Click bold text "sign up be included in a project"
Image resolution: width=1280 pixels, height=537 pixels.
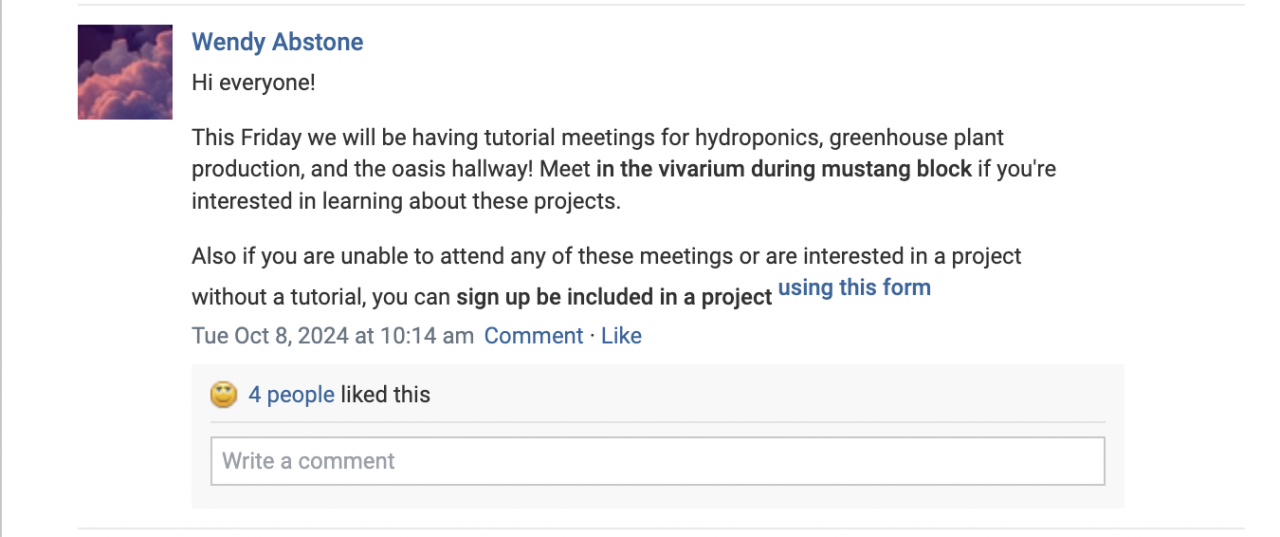coord(614,298)
